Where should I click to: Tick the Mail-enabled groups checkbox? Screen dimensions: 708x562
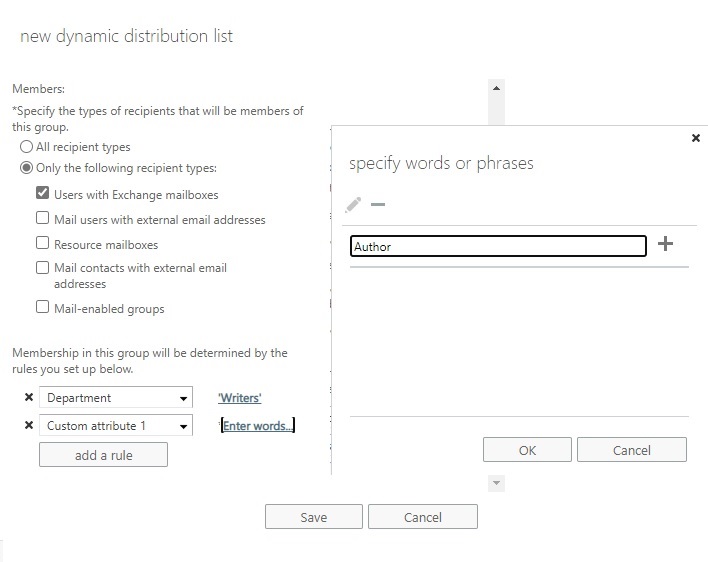(43, 308)
